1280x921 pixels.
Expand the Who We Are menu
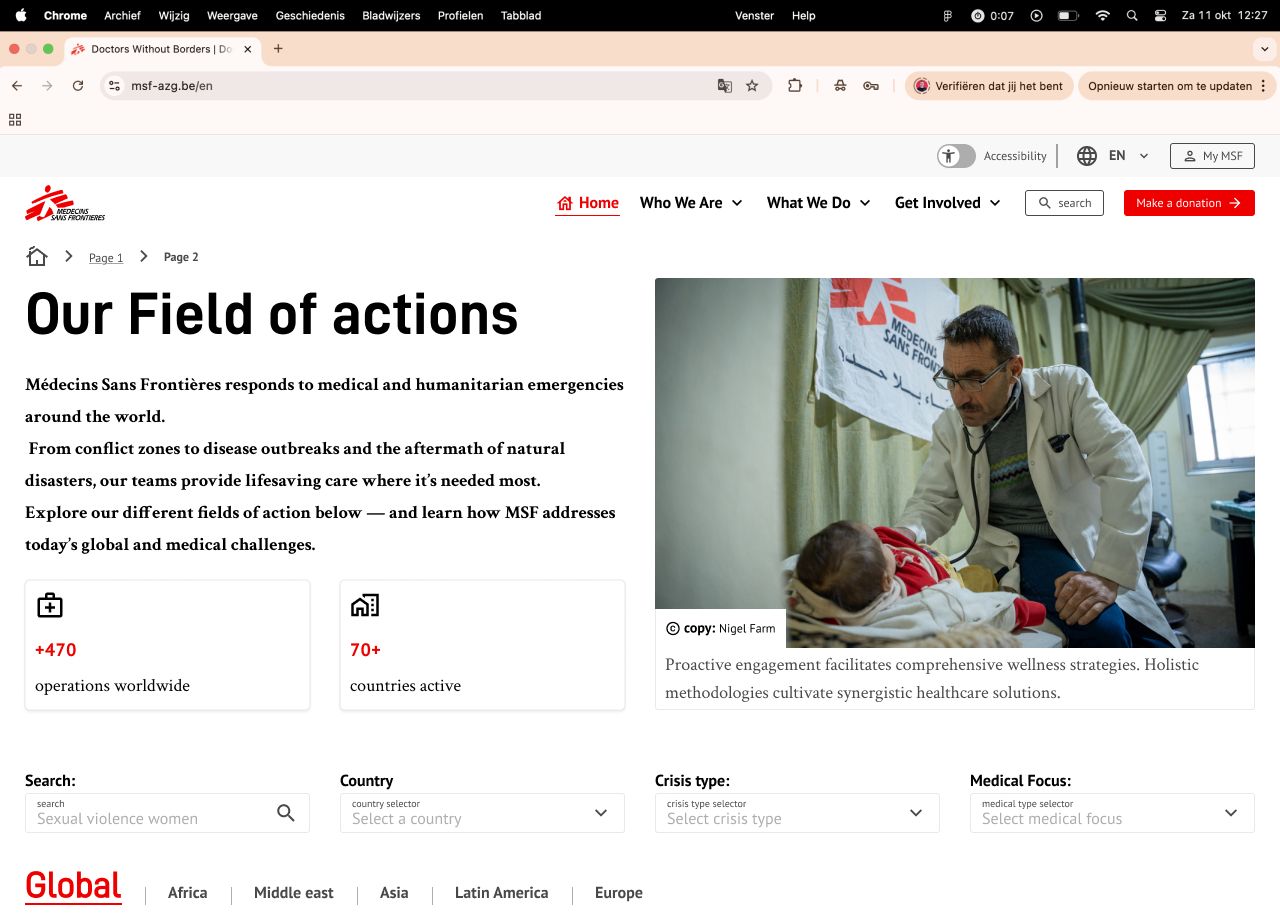pyautogui.click(x=691, y=203)
